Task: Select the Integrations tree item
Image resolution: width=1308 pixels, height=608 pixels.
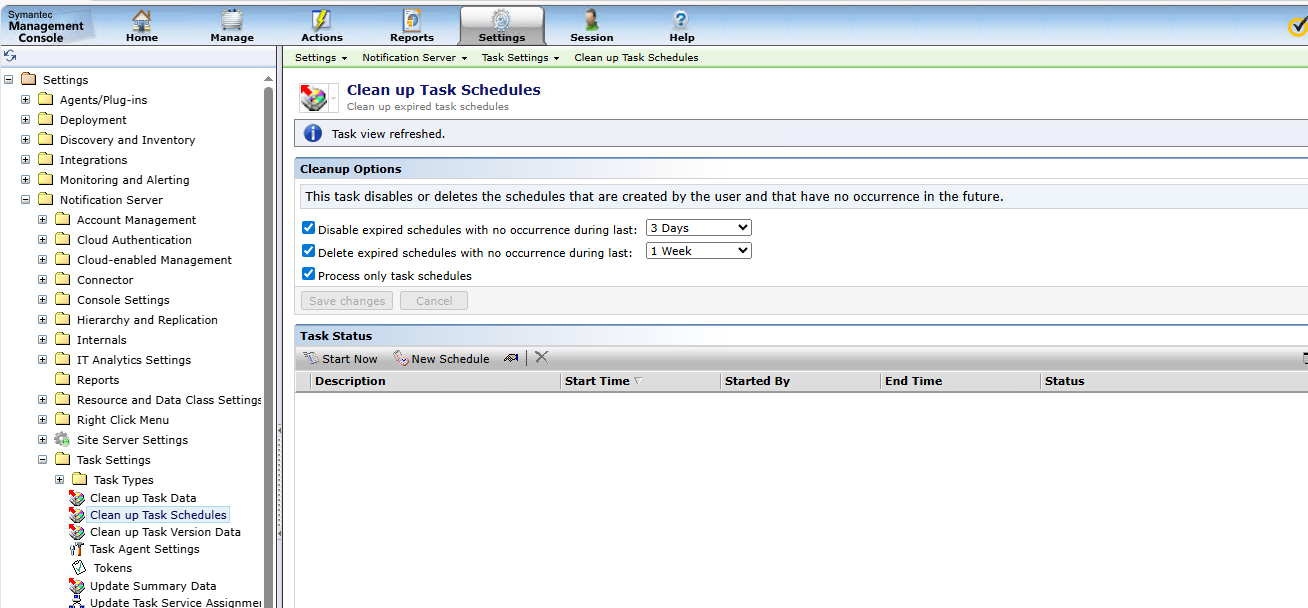Action: click(x=93, y=160)
